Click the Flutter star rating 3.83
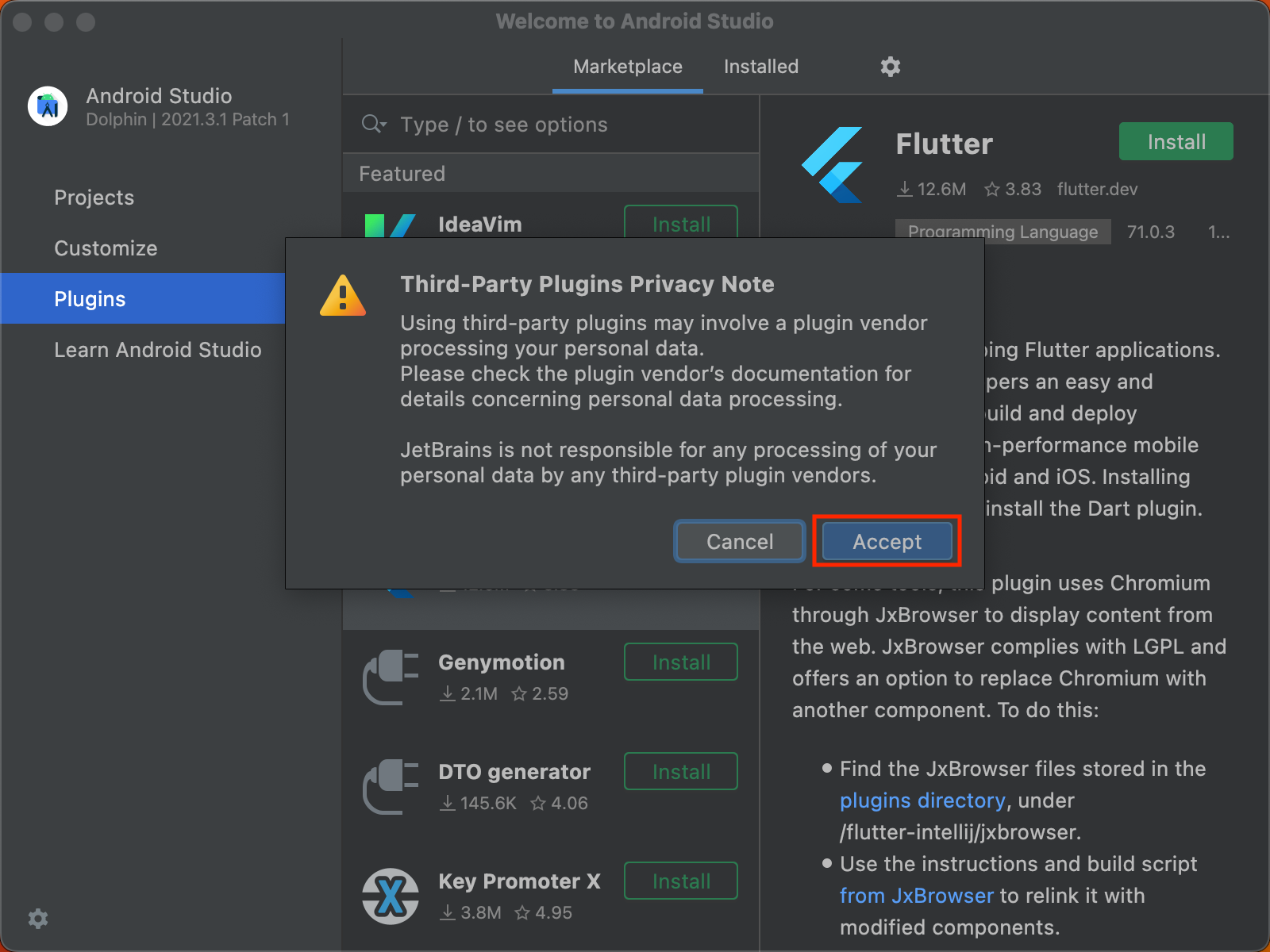Screen dimensions: 1270x952 coord(1013,189)
